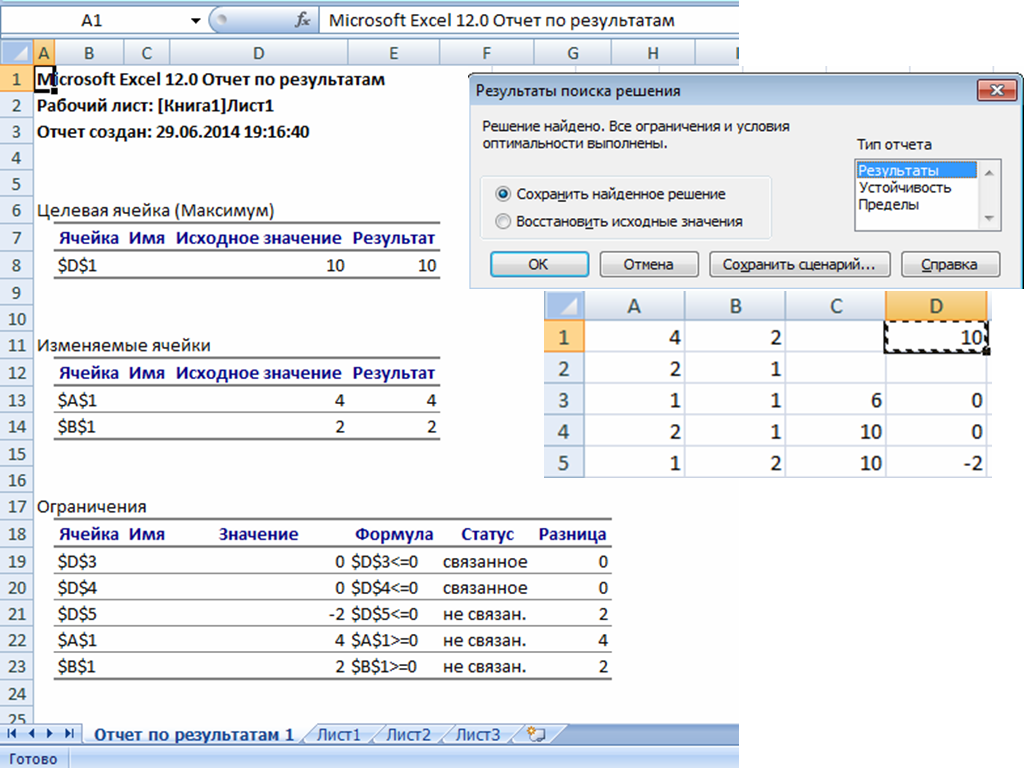The width and height of the screenshot is (1024, 768).
Task: Click Сохранить сценарий... button
Action: pos(799,264)
